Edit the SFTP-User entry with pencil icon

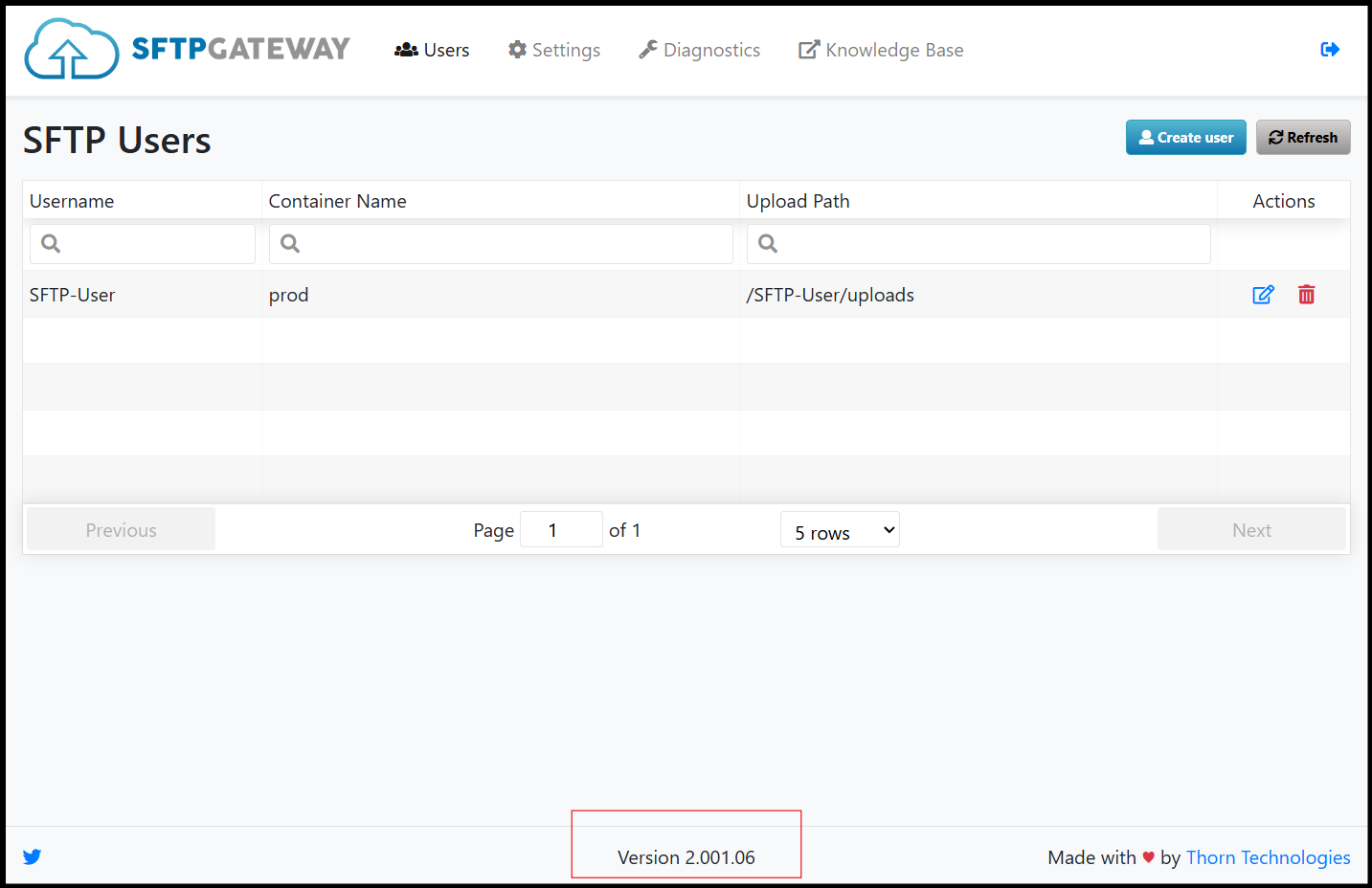coord(1263,295)
